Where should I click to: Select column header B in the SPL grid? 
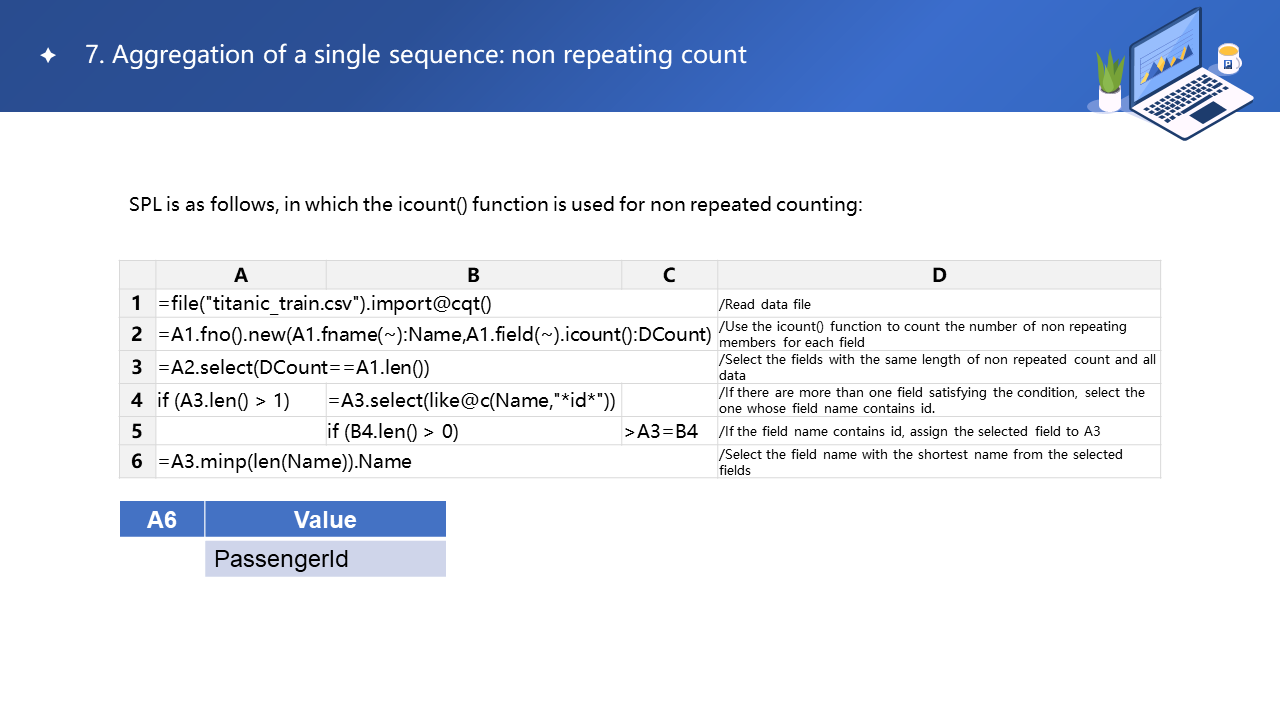[473, 275]
